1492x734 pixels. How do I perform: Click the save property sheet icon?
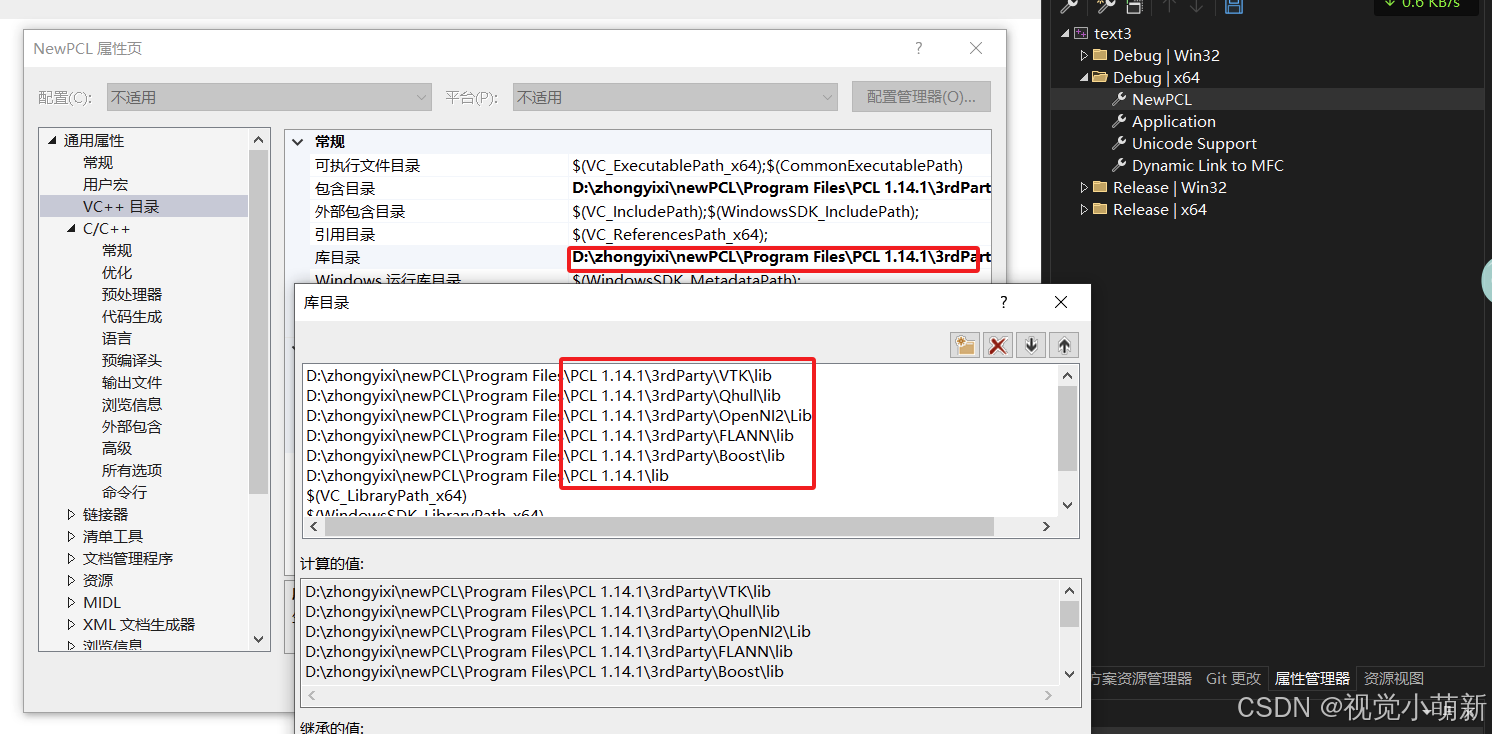coord(1233,7)
